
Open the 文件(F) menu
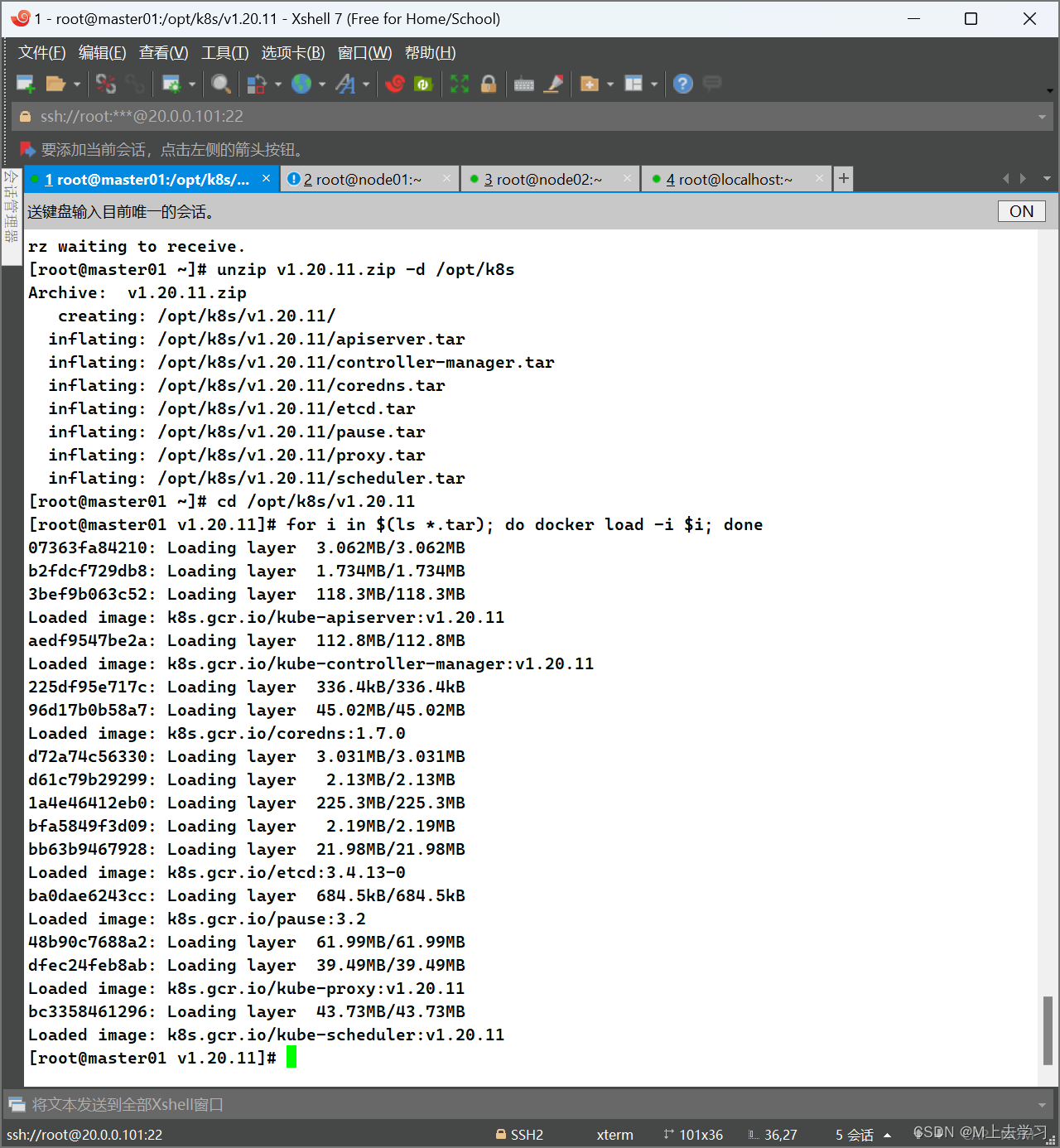42,53
